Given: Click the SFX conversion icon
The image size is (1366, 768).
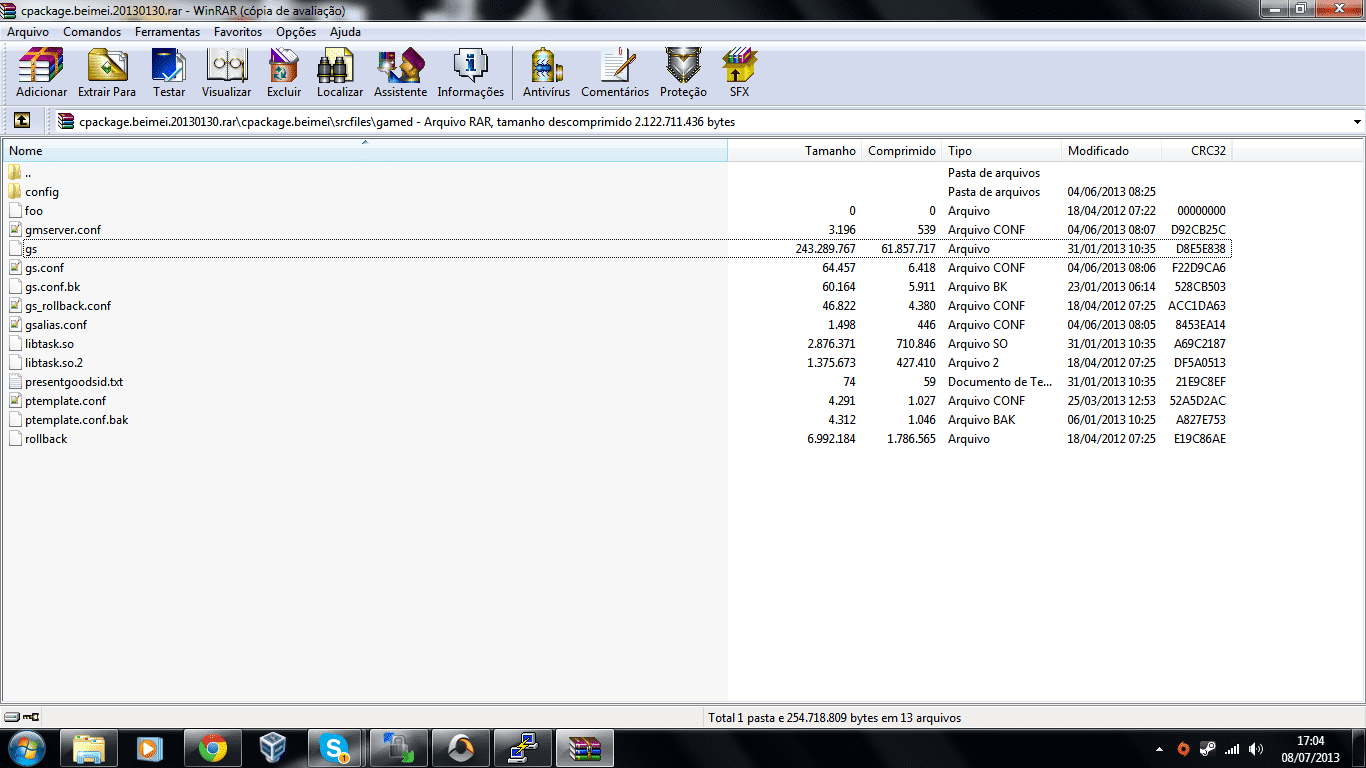Looking at the screenshot, I should pyautogui.click(x=739, y=67).
